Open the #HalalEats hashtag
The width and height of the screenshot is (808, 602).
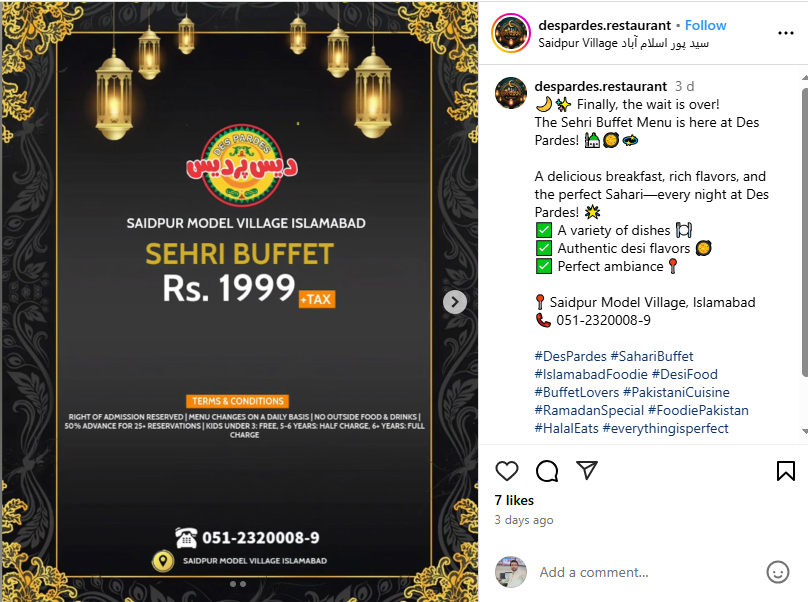(566, 428)
